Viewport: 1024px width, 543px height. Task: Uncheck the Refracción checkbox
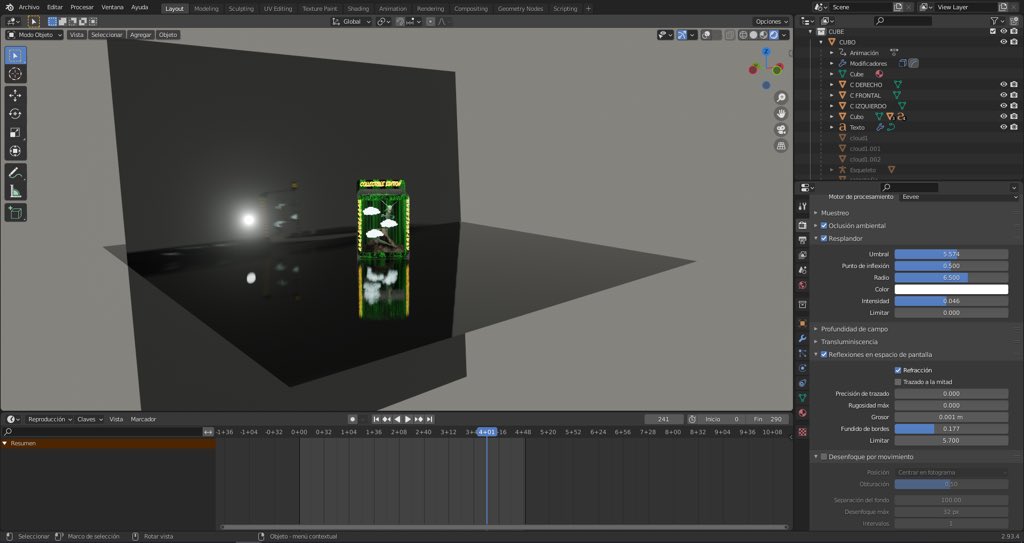(x=898, y=370)
